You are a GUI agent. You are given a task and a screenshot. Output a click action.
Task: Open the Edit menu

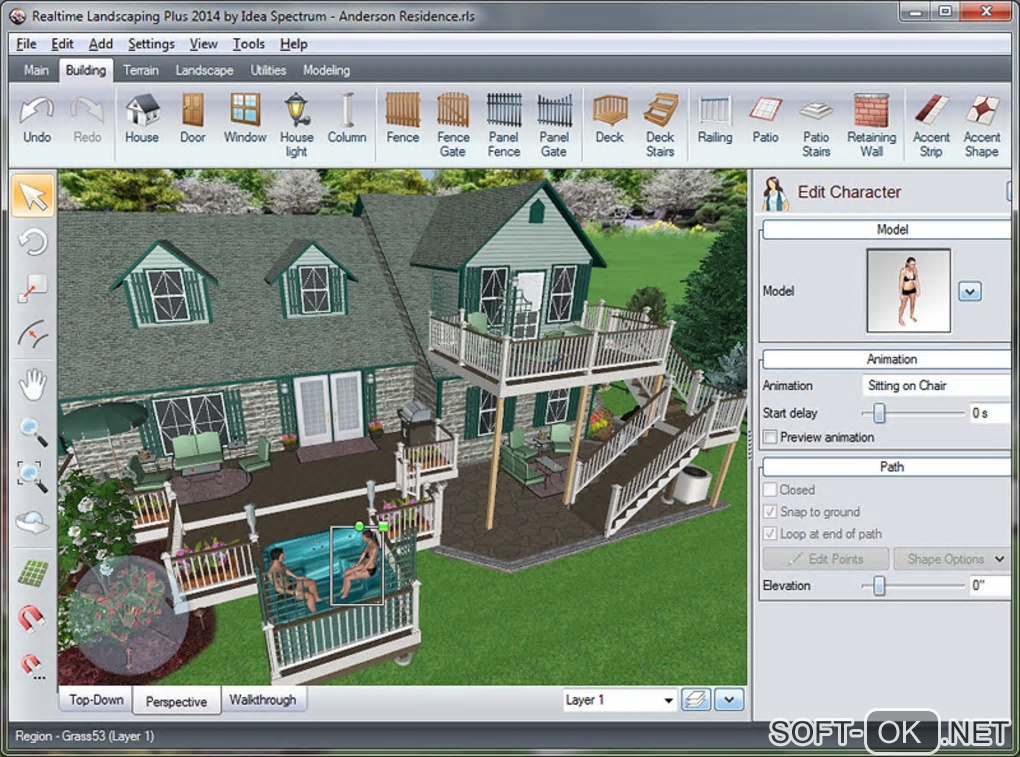pyautogui.click(x=62, y=44)
